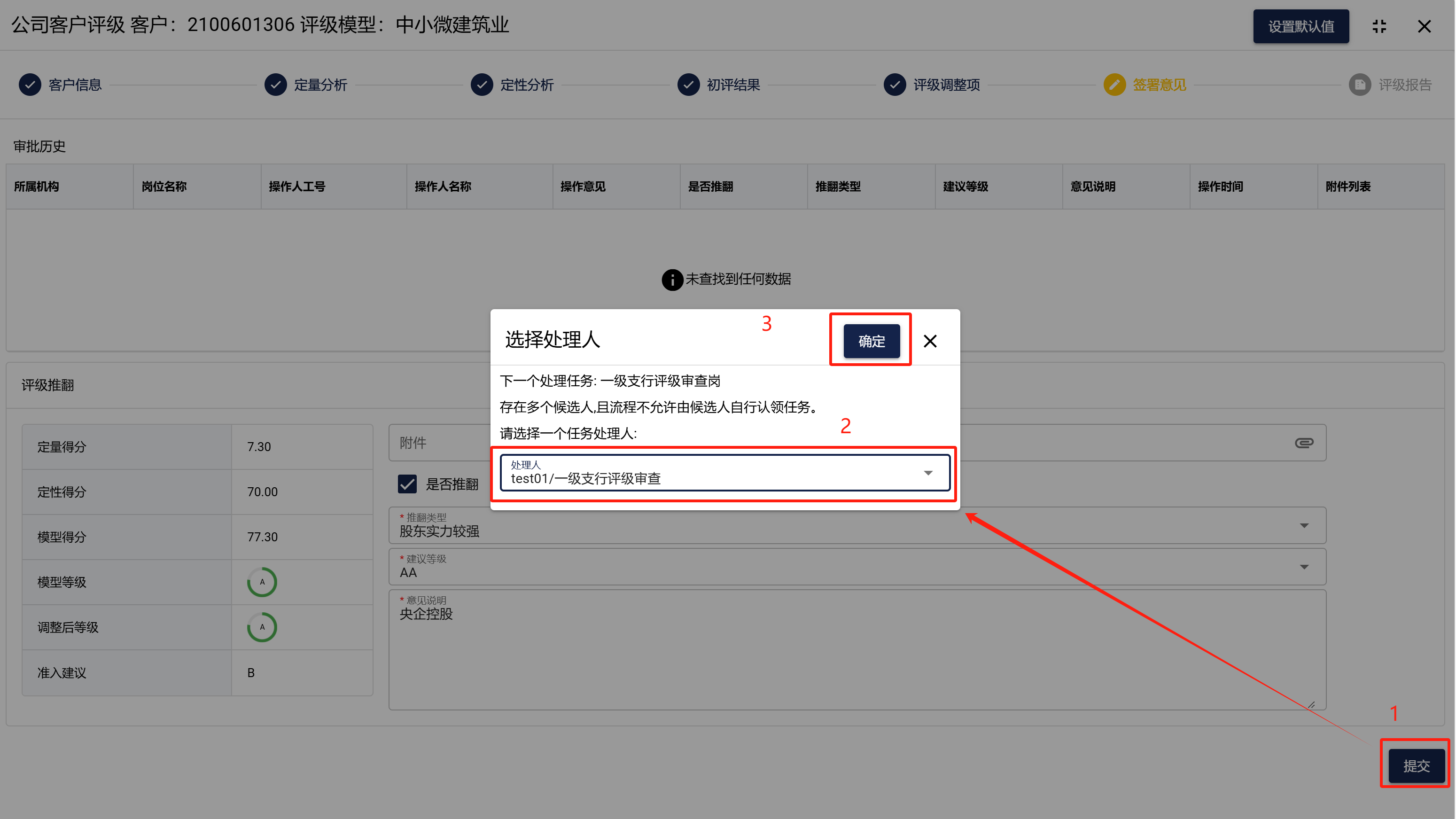Click the info icon beside 未查找到任何数据
The image size is (1456, 819).
point(672,279)
